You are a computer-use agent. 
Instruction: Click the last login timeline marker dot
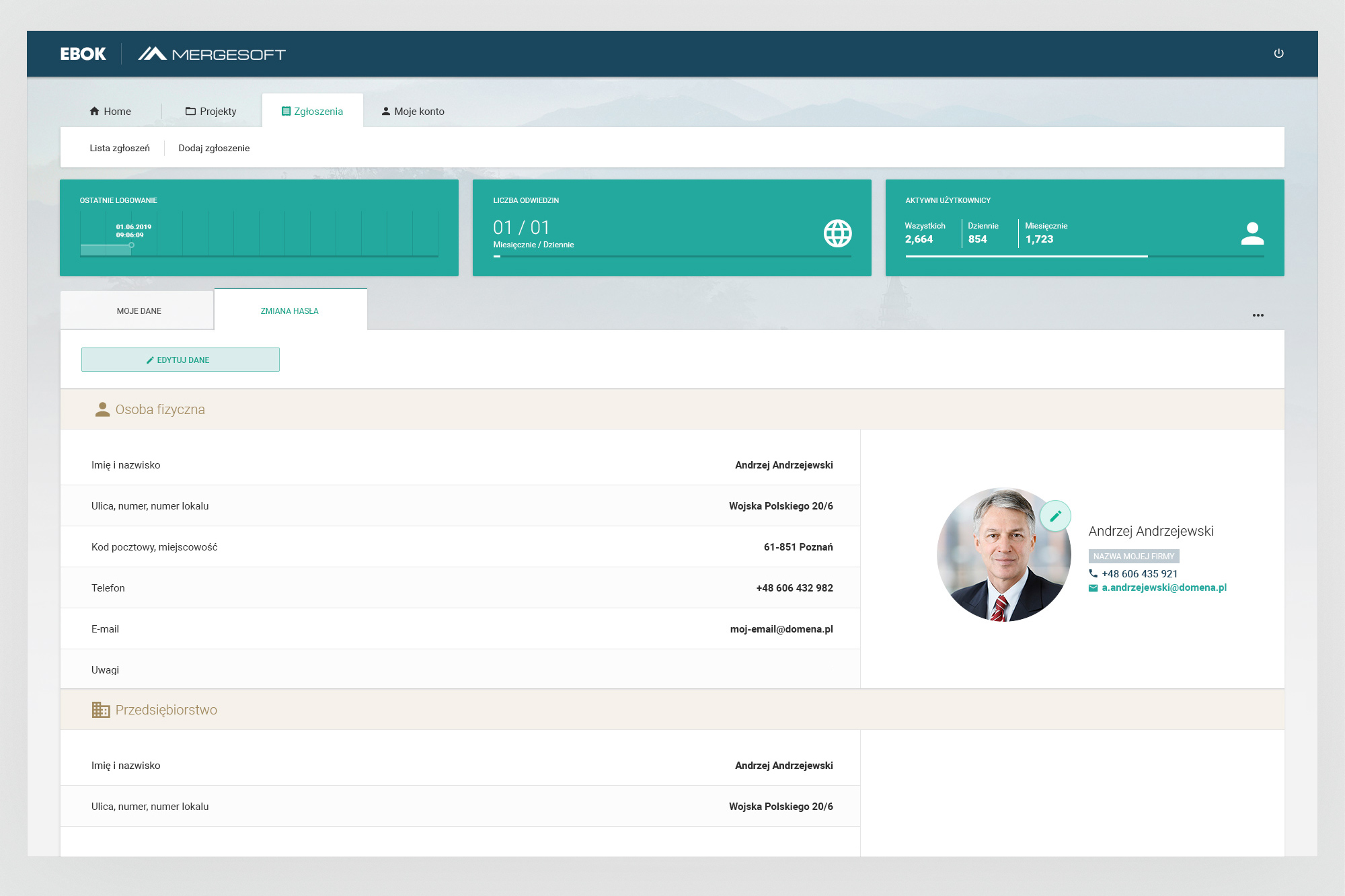(x=132, y=245)
